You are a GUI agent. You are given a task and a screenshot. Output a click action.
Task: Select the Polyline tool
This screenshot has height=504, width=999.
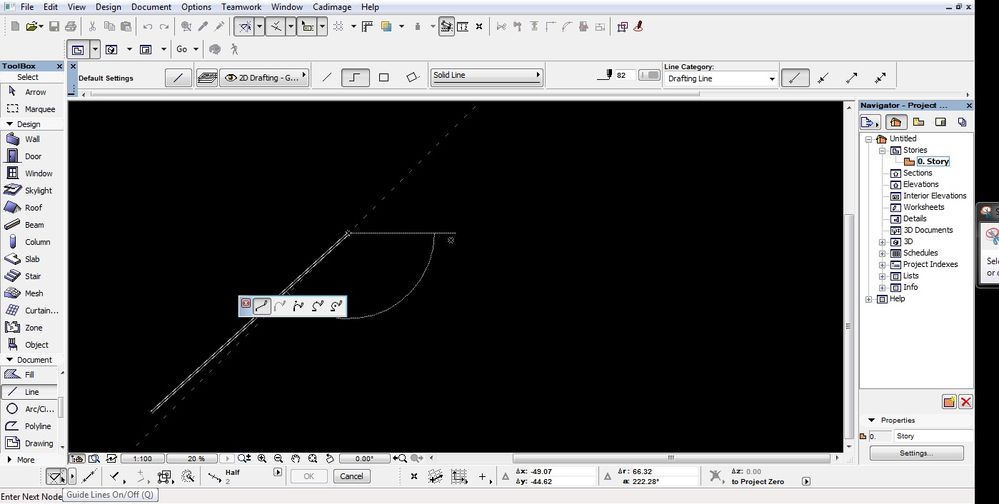(29, 426)
